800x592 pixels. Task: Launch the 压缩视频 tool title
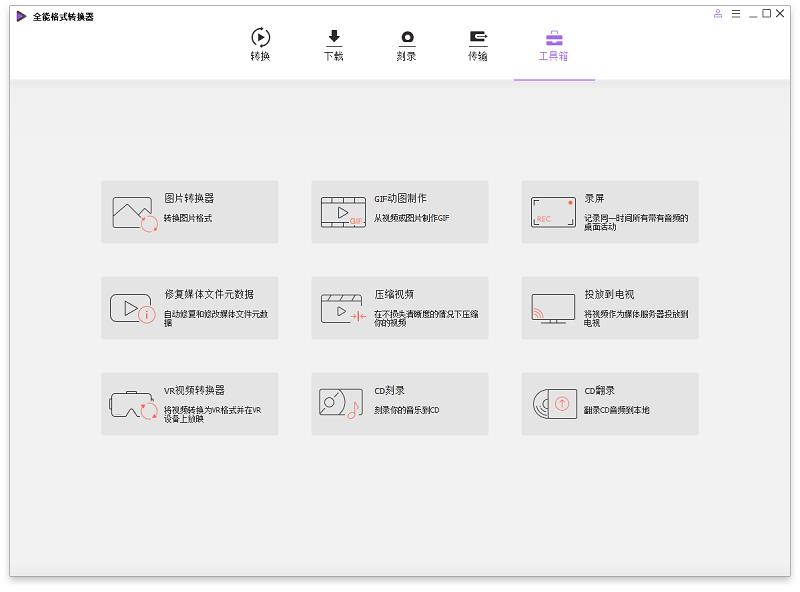[394, 294]
